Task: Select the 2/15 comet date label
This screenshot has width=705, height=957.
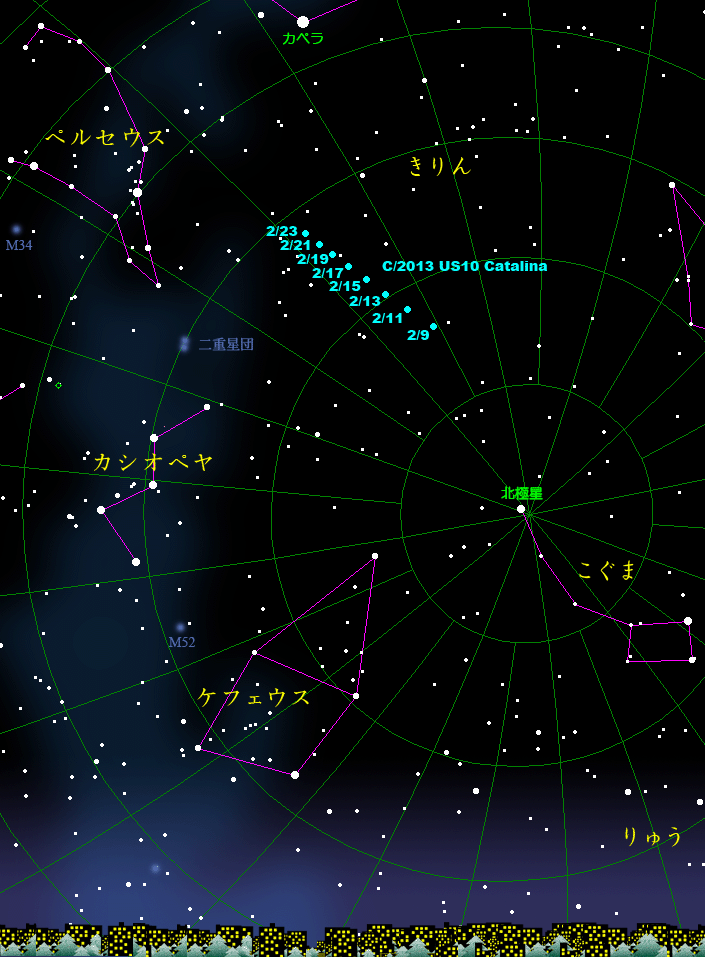Action: [x=345, y=286]
